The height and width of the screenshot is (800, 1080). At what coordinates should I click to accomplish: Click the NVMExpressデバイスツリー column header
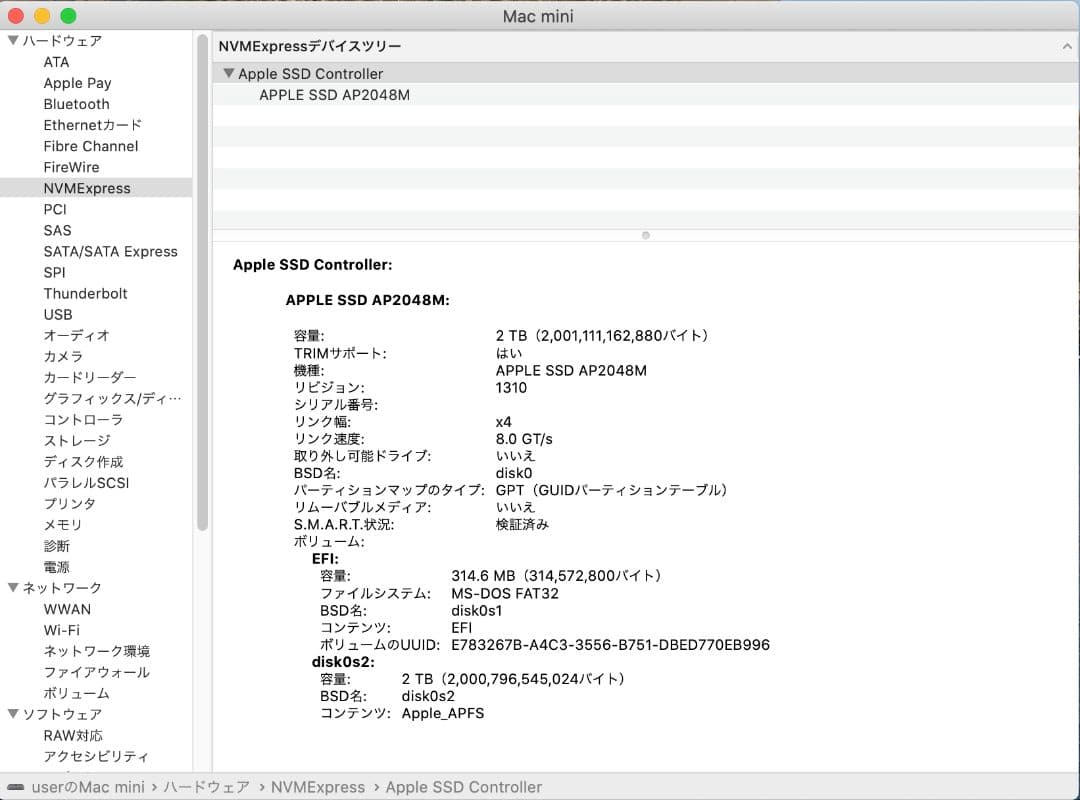tap(645, 46)
